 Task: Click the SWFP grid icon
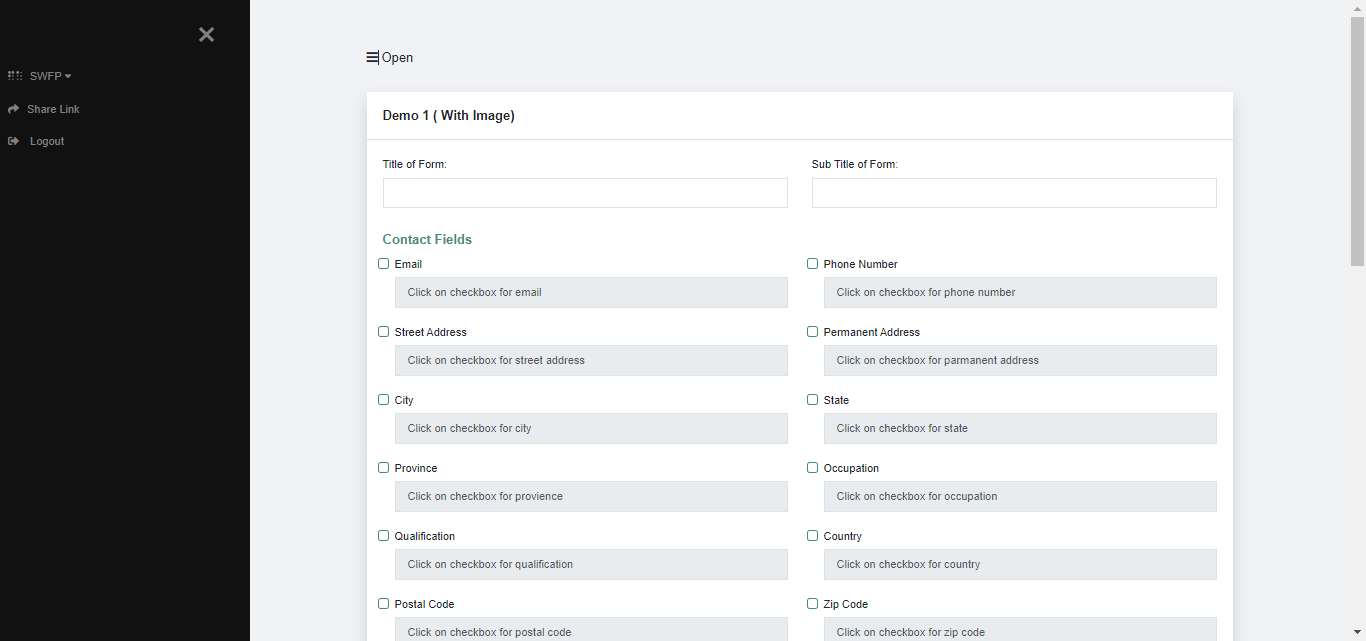tap(15, 76)
